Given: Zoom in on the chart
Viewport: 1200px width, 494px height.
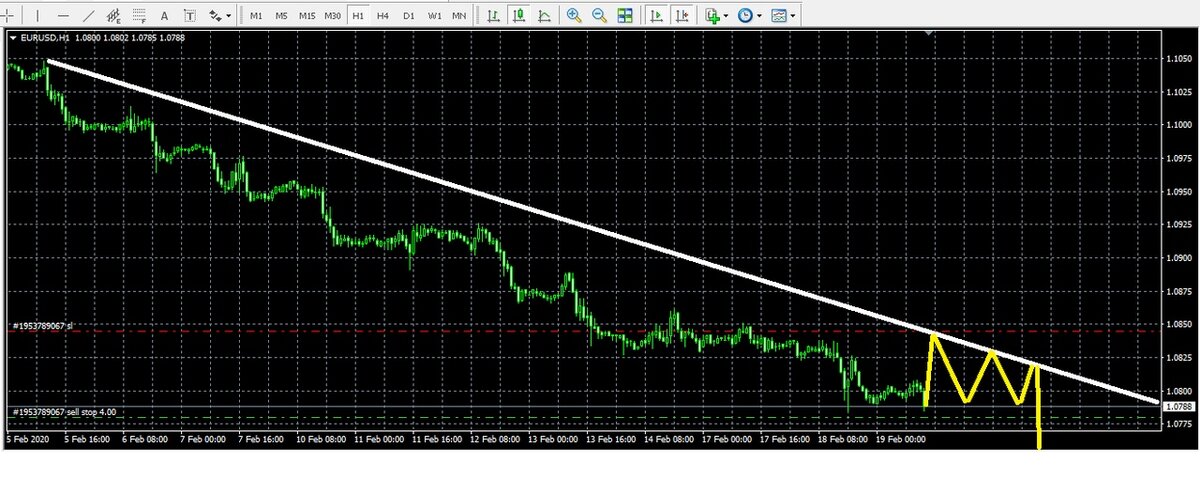Looking at the screenshot, I should 574,16.
